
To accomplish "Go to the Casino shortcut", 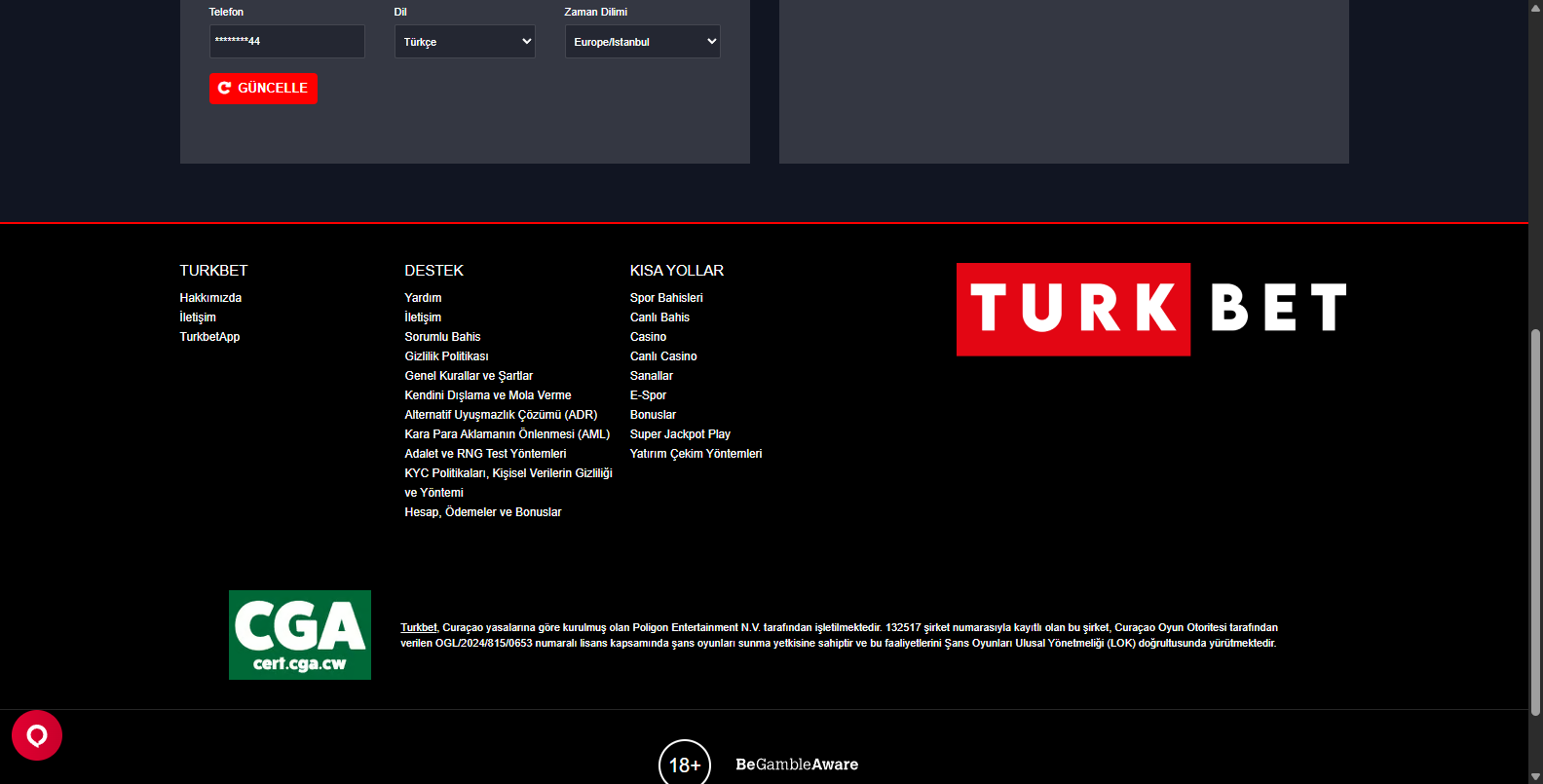I will pyautogui.click(x=648, y=337).
